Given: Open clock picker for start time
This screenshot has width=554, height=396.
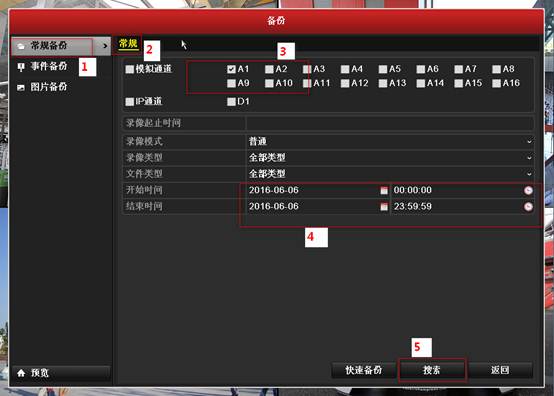Looking at the screenshot, I should coord(528,190).
